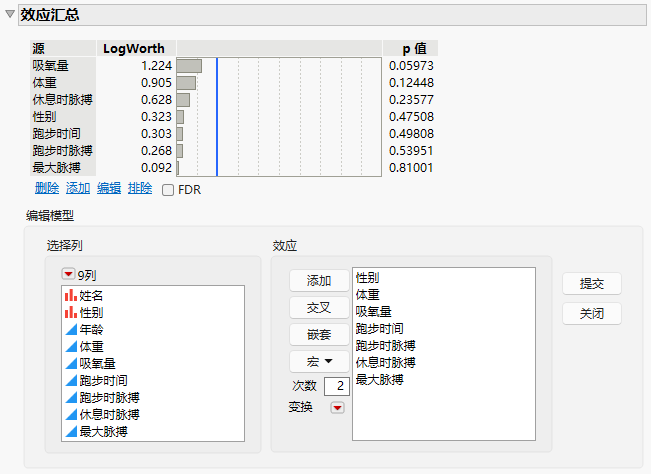Select 体重 row in the summary table

44,83
